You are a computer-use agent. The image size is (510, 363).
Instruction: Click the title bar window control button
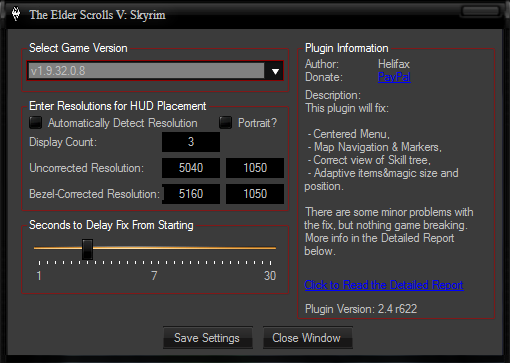(480, 11)
